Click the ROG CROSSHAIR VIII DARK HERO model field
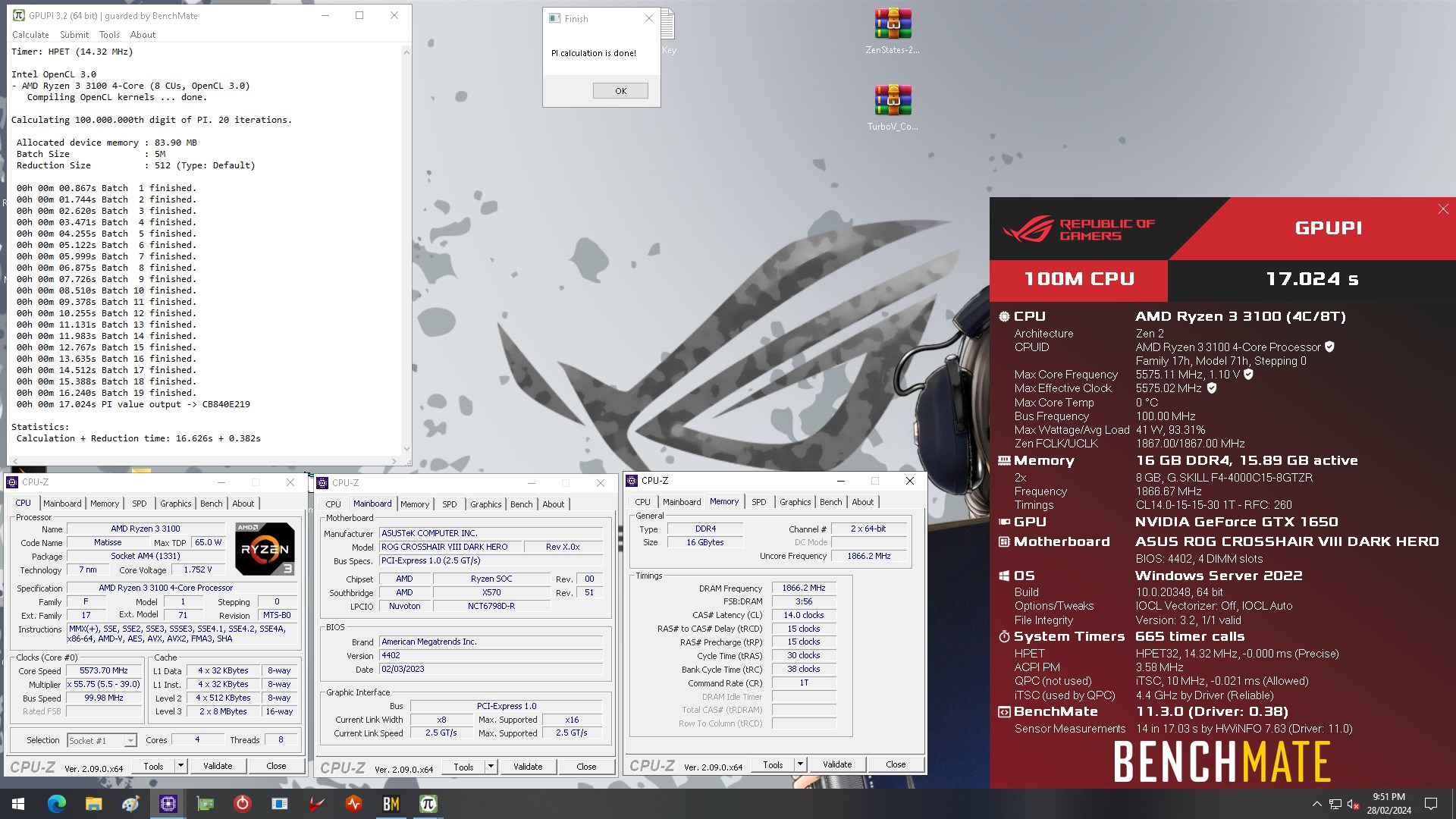The image size is (1456, 819). pos(450,548)
